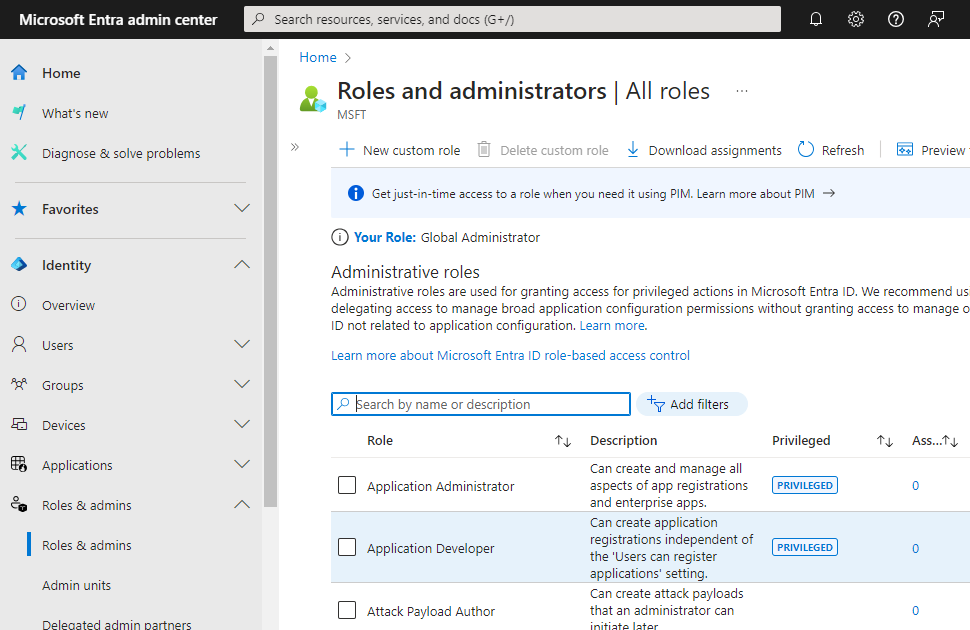Send feedback using the person-with-speech-bubble icon

point(935,19)
